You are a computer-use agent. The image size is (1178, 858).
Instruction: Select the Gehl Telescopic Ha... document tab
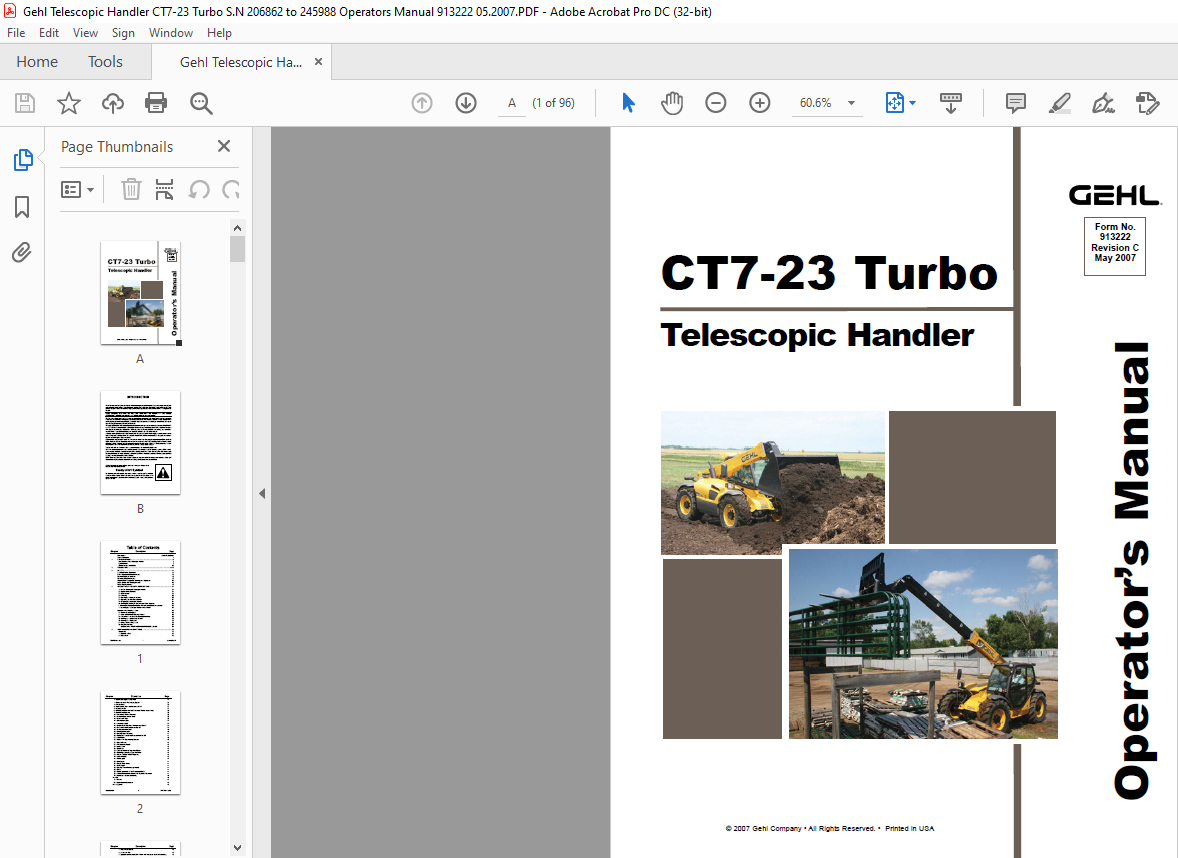click(x=240, y=62)
